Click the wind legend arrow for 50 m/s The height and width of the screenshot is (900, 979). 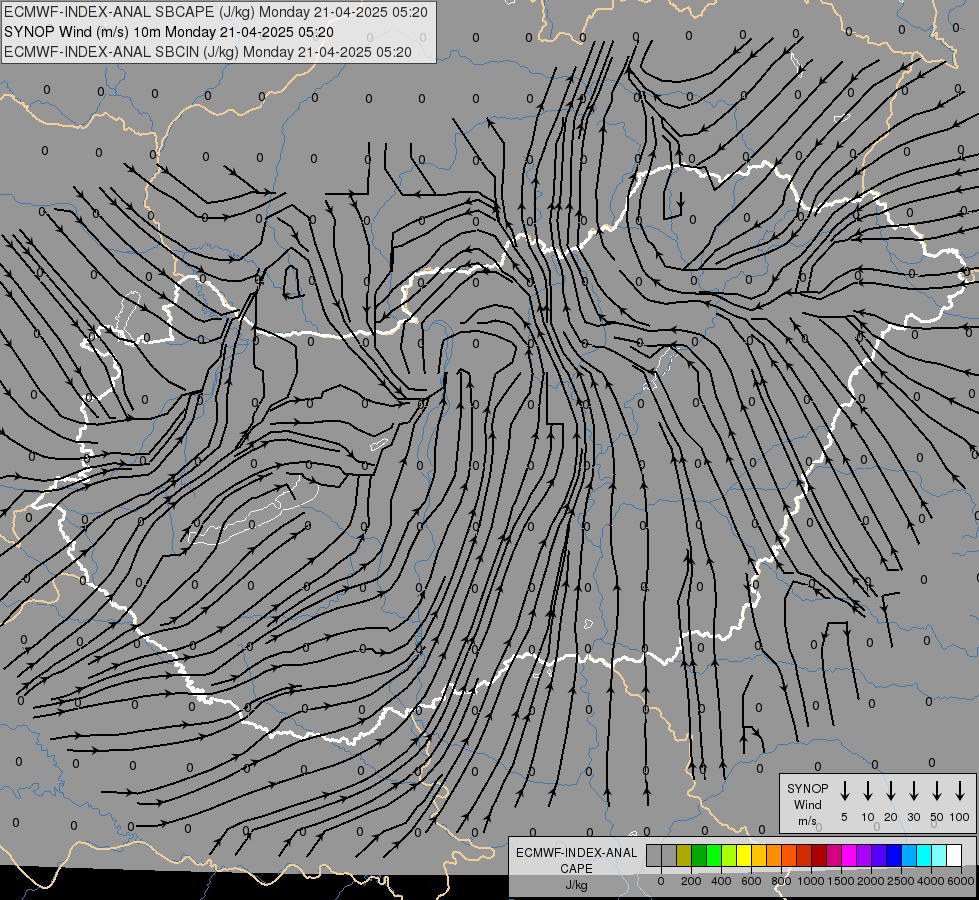pyautogui.click(x=937, y=791)
